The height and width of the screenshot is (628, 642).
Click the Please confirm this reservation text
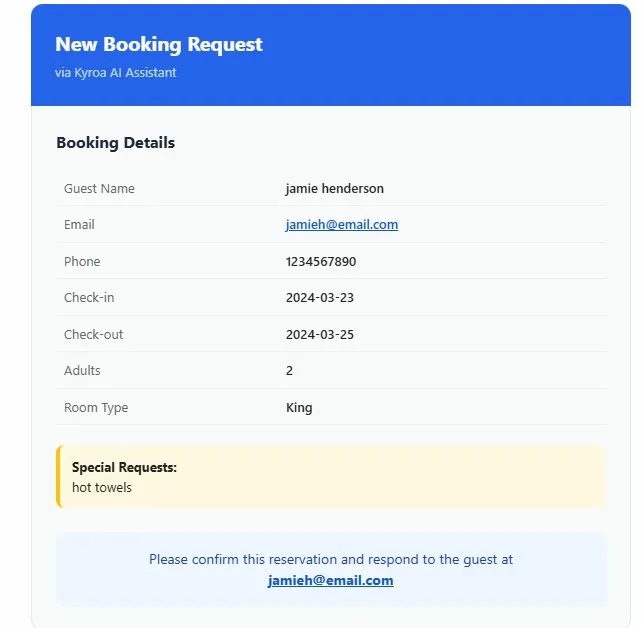click(330, 560)
